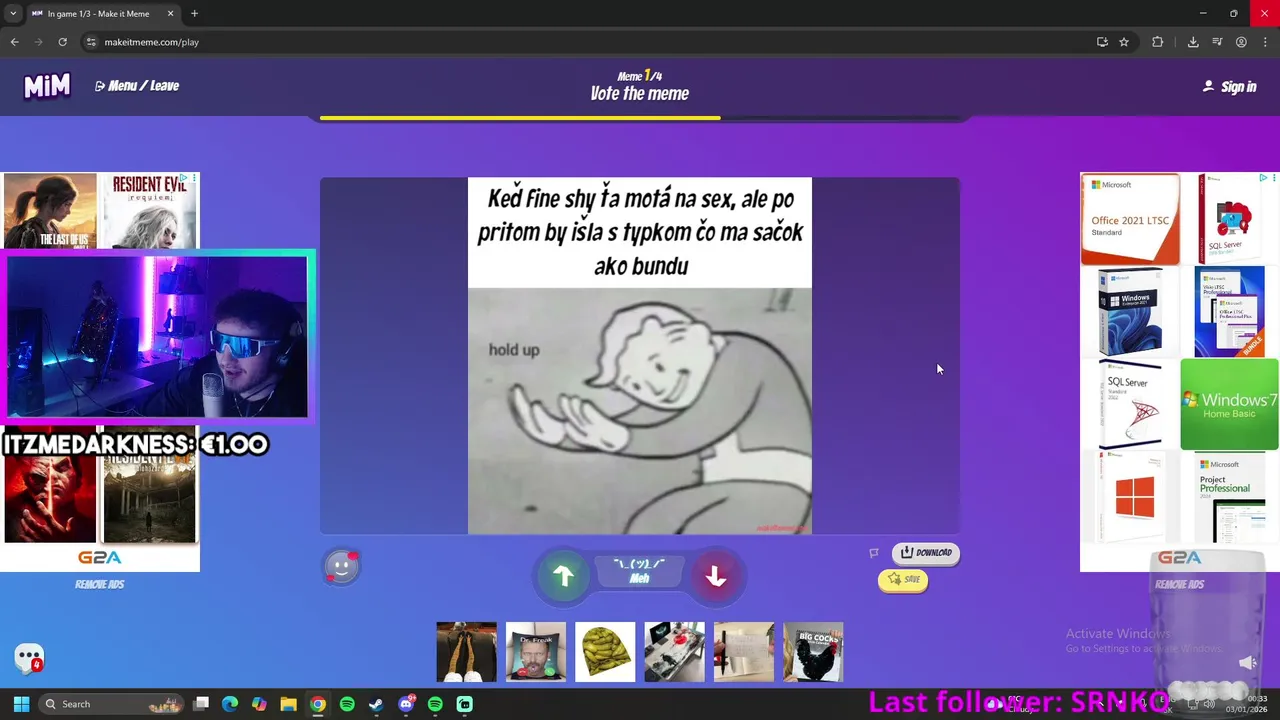Image resolution: width=1280 pixels, height=720 pixels.
Task: Click the MiM logo
Action: click(x=47, y=86)
